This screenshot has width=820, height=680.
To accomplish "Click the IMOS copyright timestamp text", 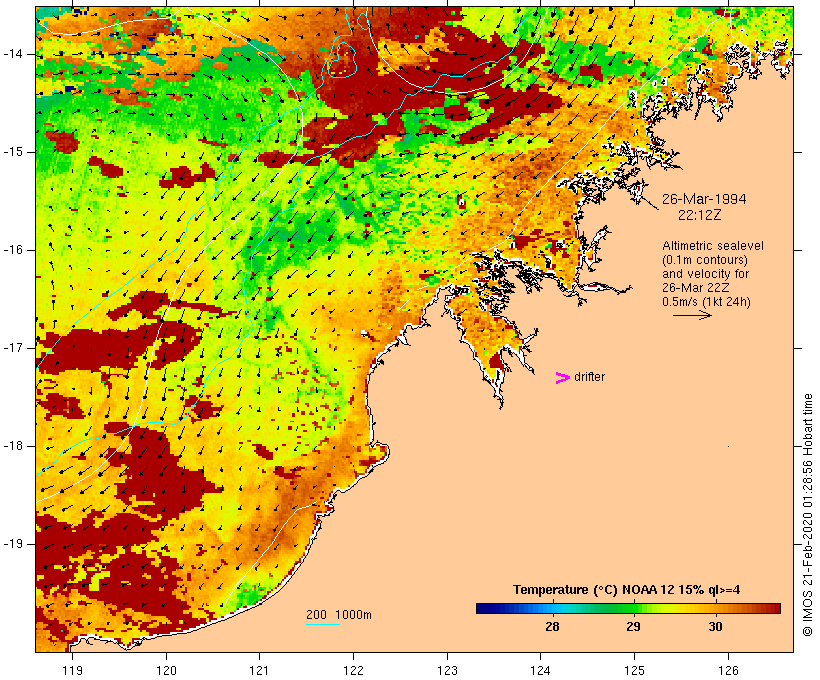I will 808,515.
